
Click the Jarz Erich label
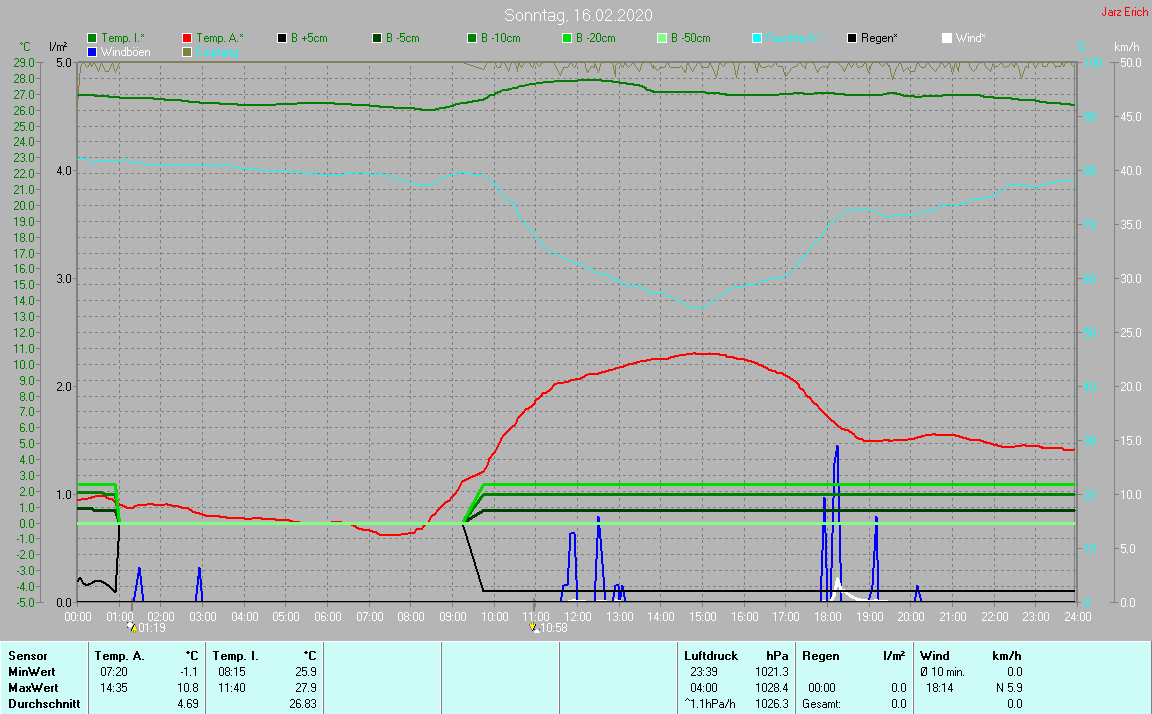point(1124,12)
